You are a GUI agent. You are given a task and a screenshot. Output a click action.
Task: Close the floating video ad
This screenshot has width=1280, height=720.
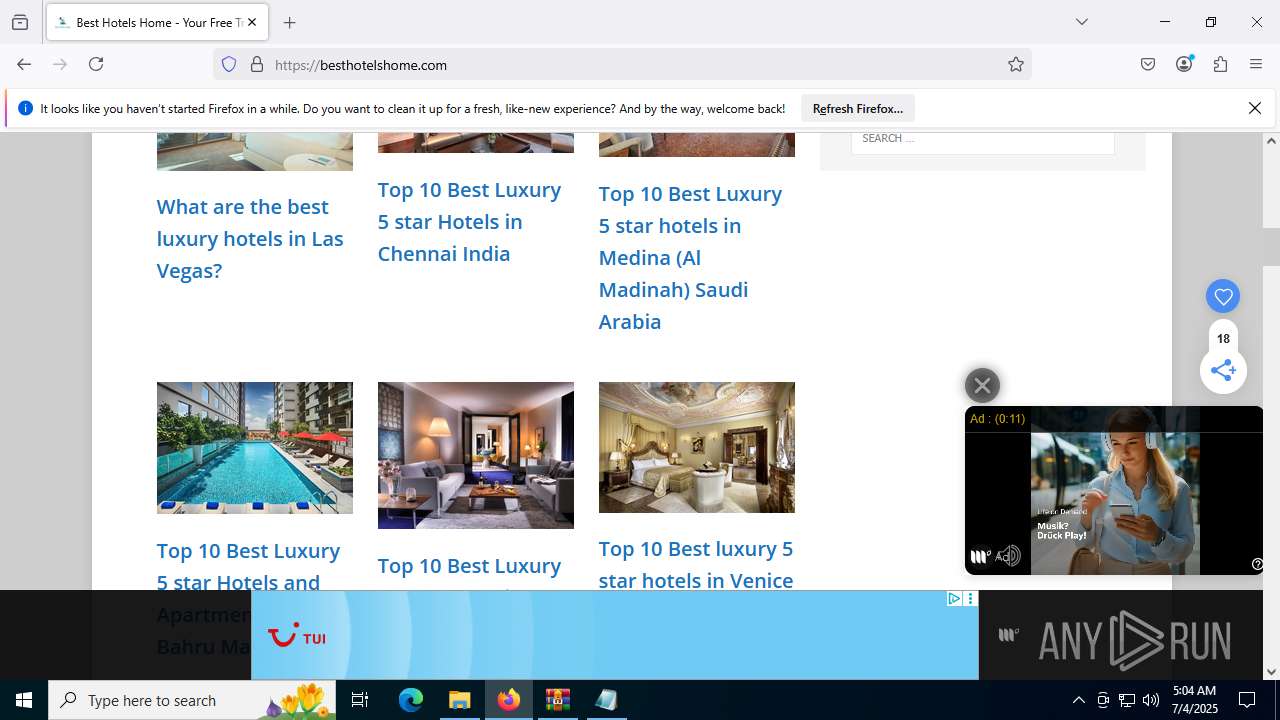[982, 385]
